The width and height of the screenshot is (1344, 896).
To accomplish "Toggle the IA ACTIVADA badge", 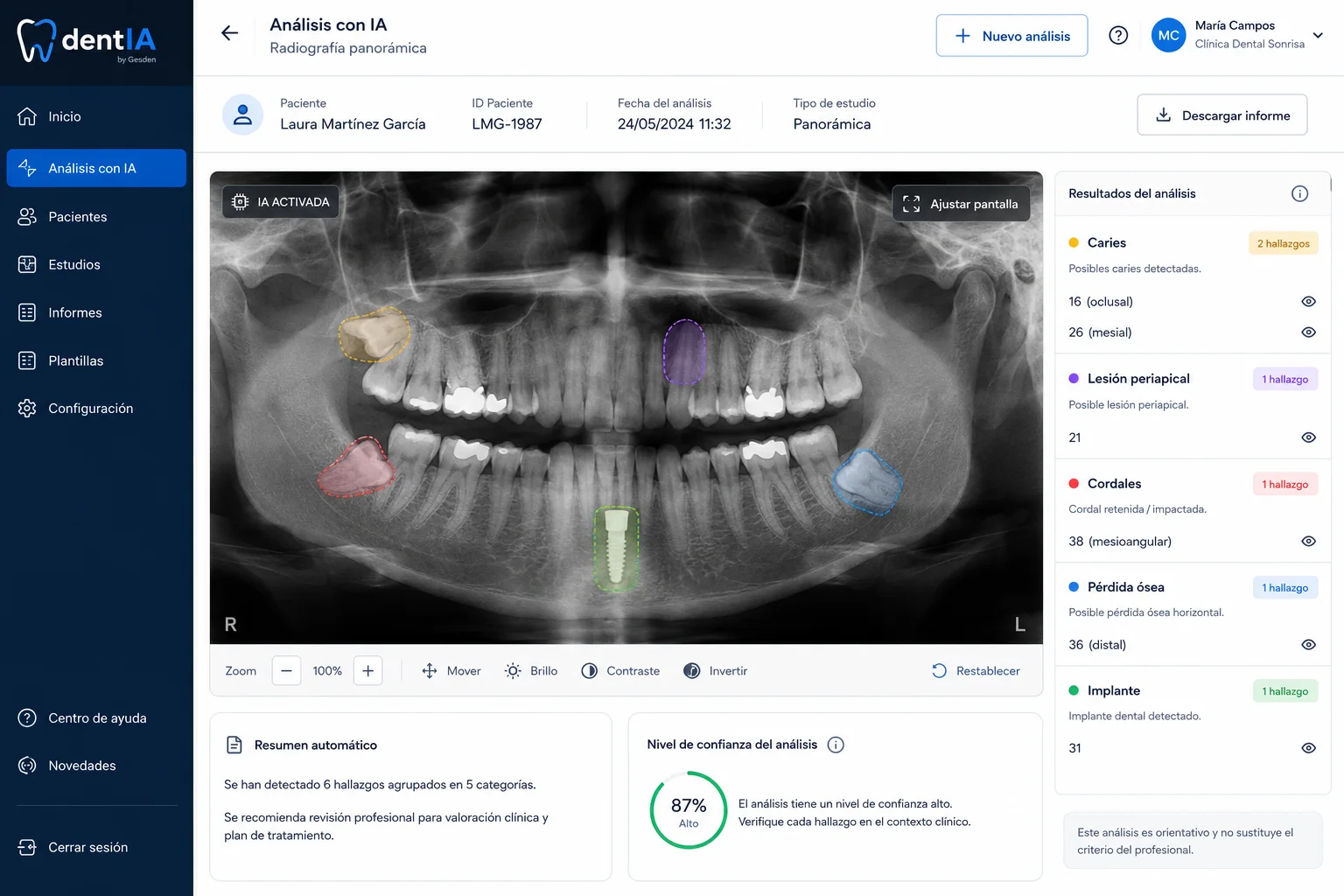I will tap(280, 202).
